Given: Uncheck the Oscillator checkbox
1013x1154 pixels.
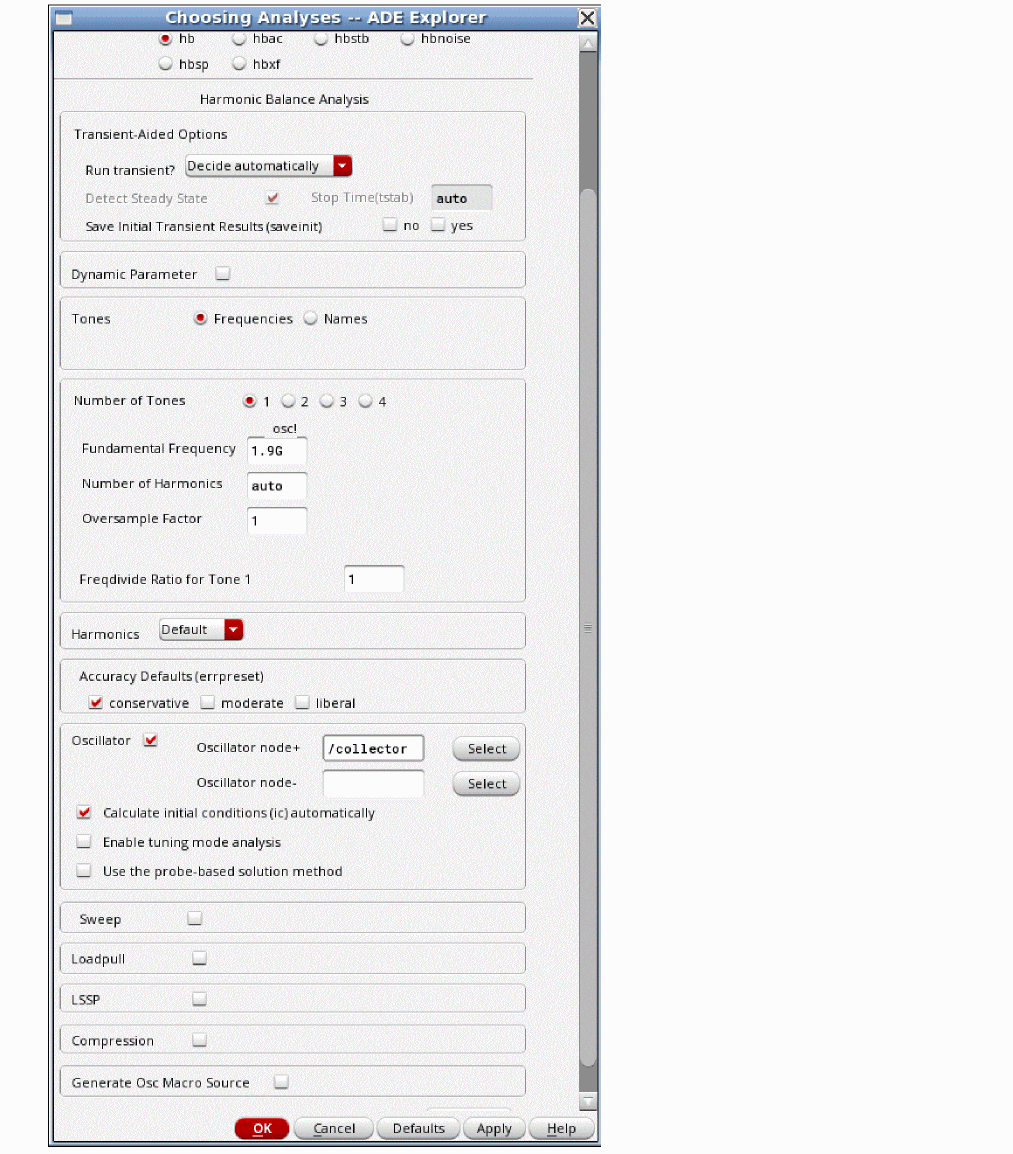Looking at the screenshot, I should 151,741.
